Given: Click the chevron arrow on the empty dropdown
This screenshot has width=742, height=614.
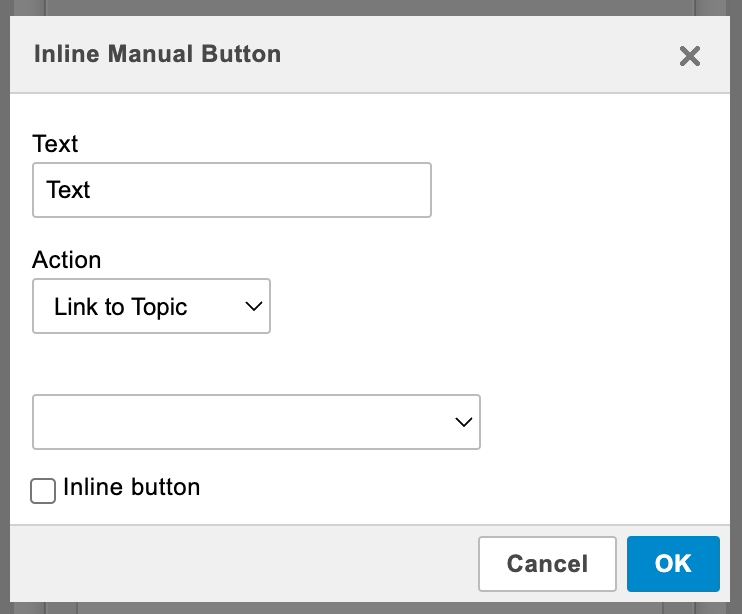Looking at the screenshot, I should click(x=463, y=422).
